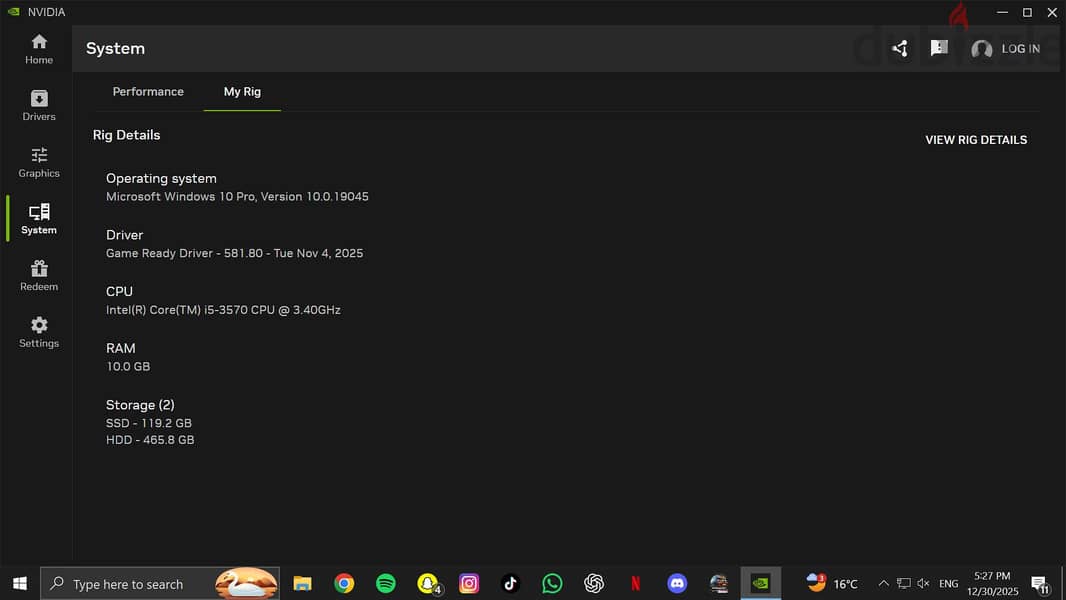The height and width of the screenshot is (600, 1066).
Task: Click the Intel Core i5-3570 CPU text
Action: point(223,310)
